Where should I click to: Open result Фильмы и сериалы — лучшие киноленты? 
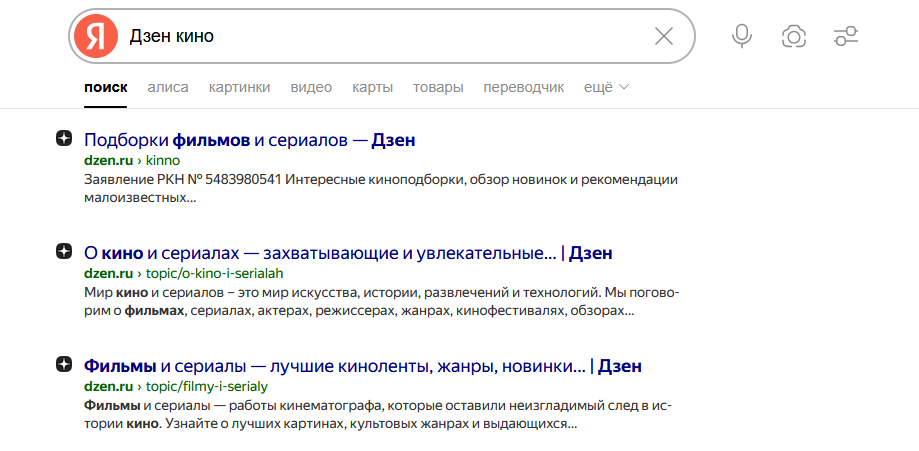point(363,367)
